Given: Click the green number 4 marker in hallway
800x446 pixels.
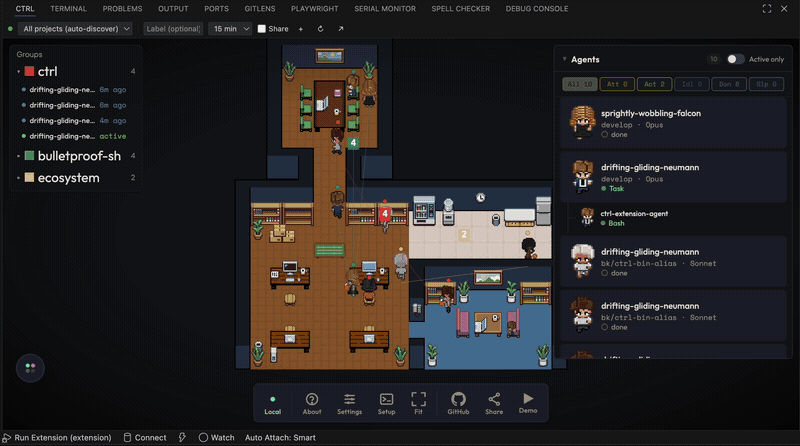Looking at the screenshot, I should click(x=353, y=143).
